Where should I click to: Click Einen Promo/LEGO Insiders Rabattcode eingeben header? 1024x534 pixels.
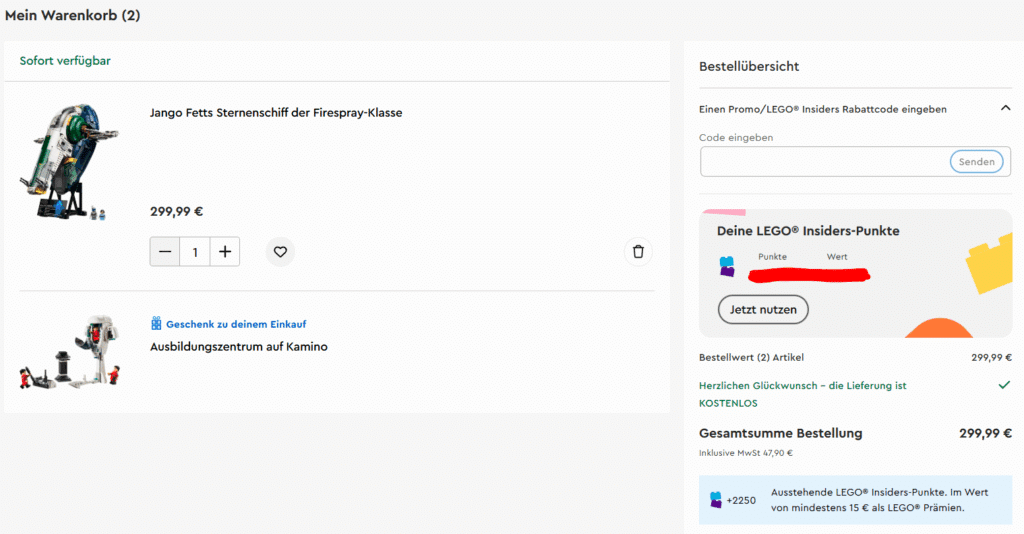tap(822, 109)
